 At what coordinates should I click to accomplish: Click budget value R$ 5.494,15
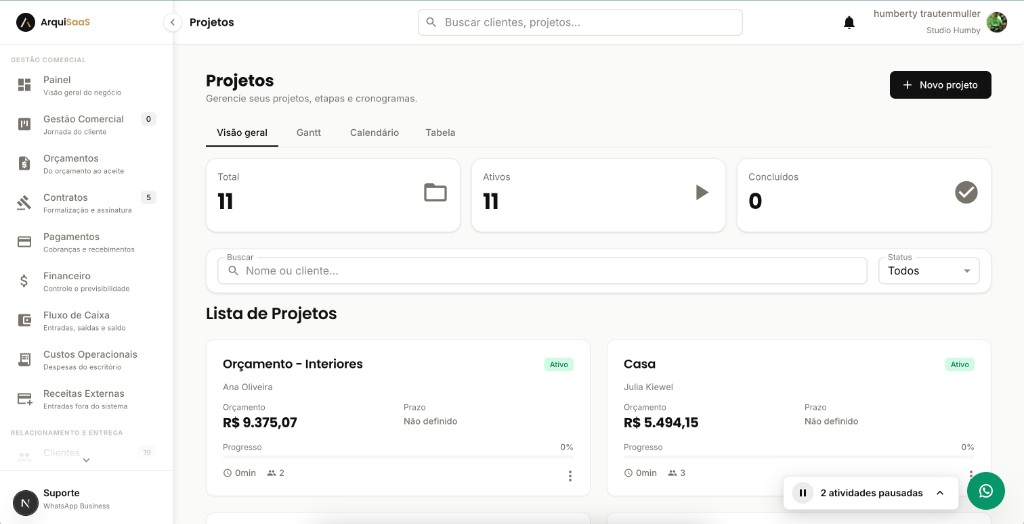[661, 423]
